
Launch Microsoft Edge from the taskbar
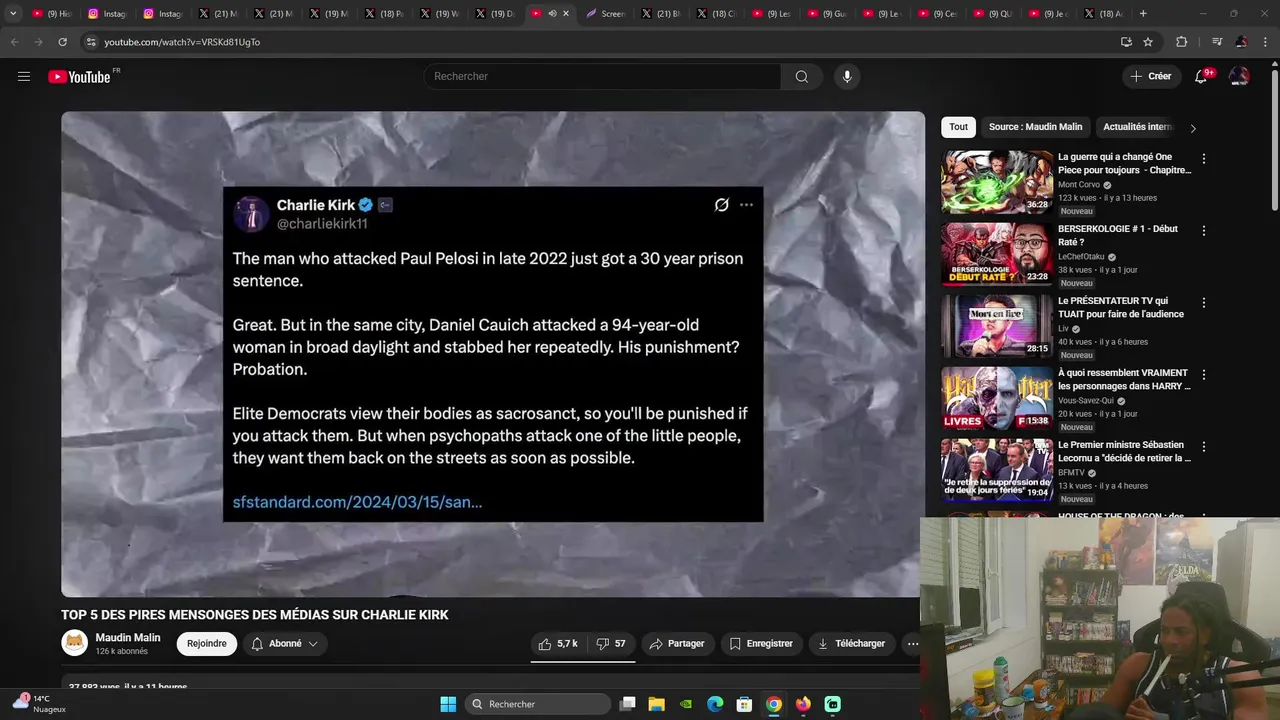click(x=715, y=704)
